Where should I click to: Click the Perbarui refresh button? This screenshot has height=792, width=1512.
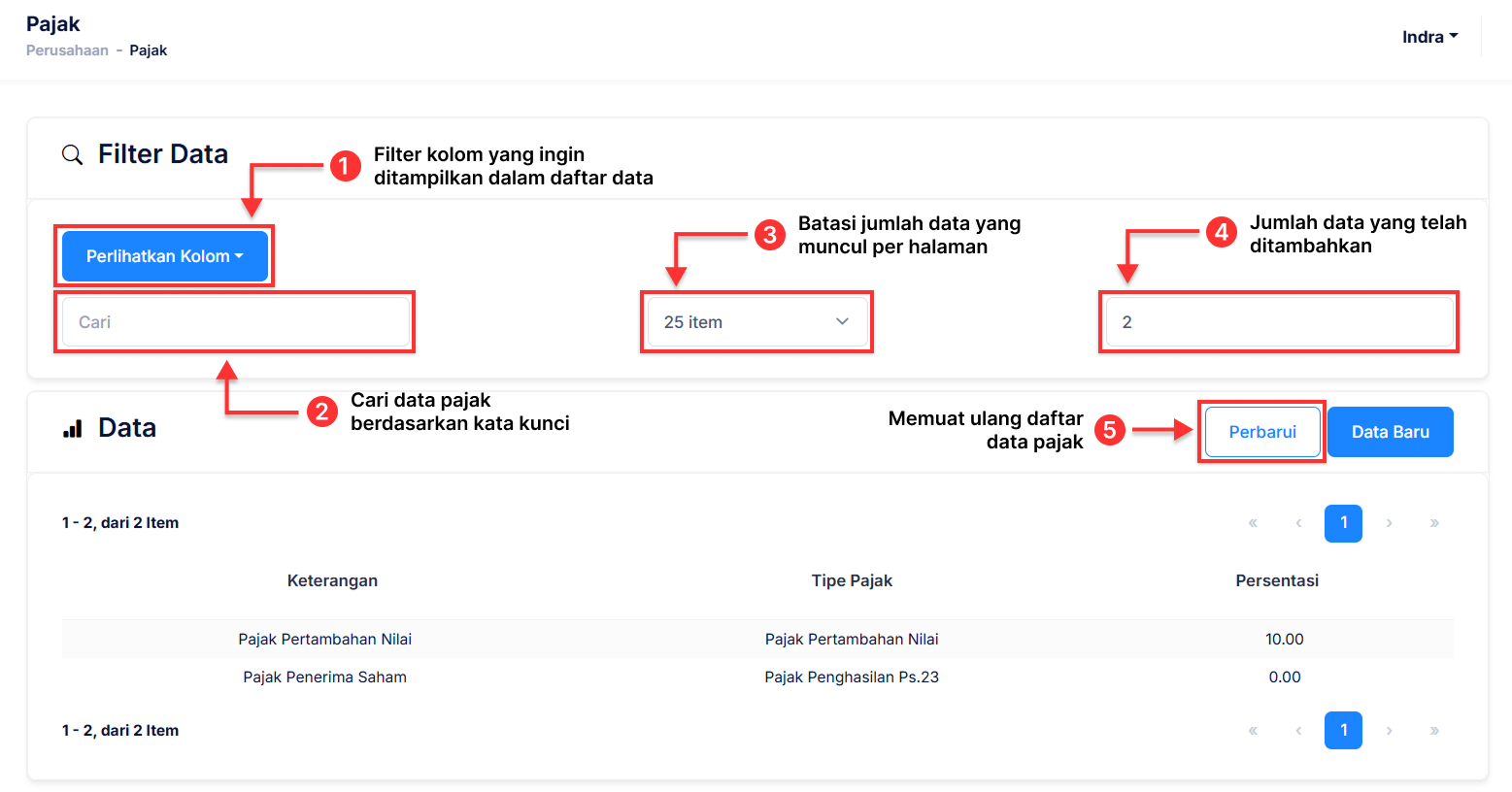click(x=1261, y=432)
